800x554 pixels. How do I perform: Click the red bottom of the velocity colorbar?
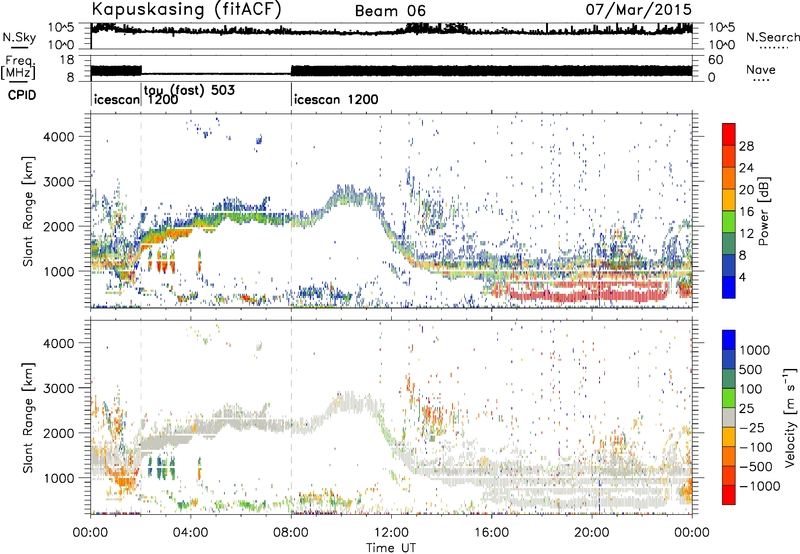click(729, 495)
